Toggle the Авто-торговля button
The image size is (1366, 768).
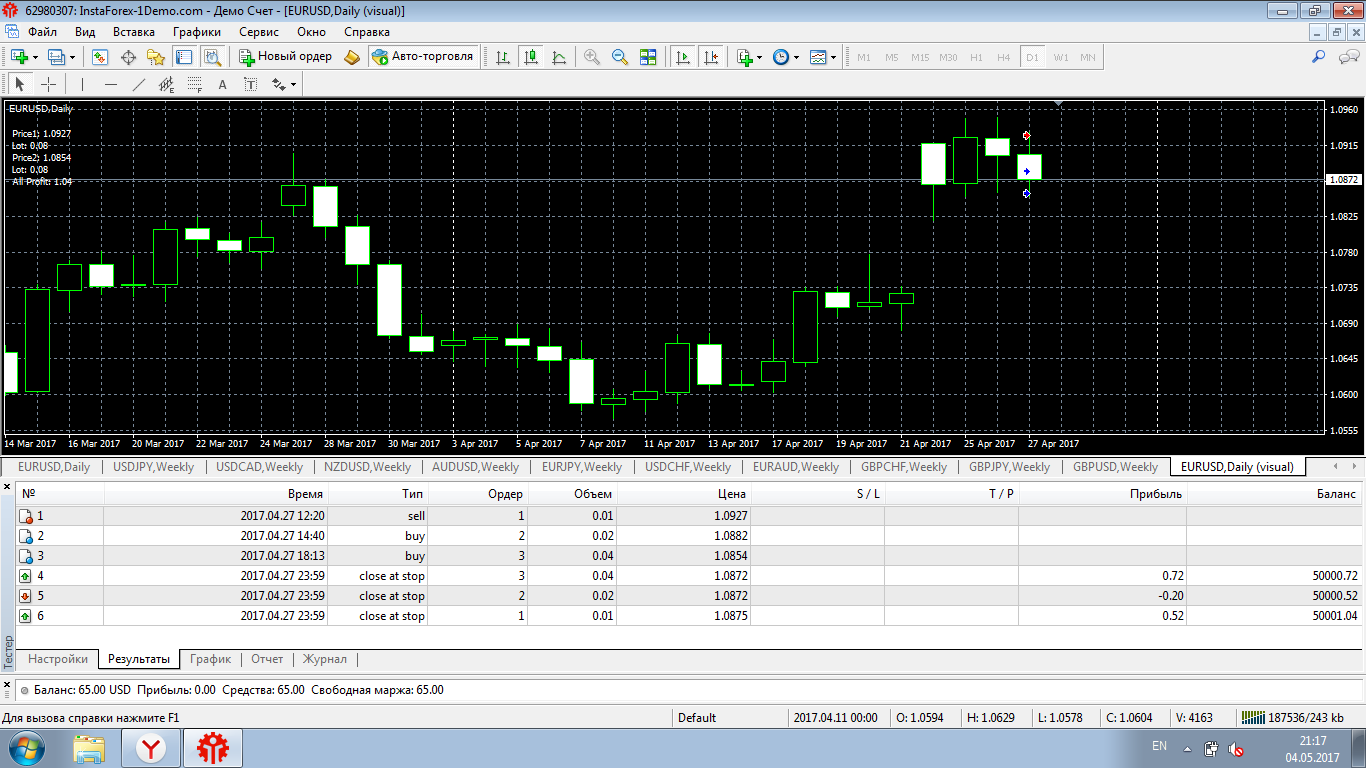[422, 57]
